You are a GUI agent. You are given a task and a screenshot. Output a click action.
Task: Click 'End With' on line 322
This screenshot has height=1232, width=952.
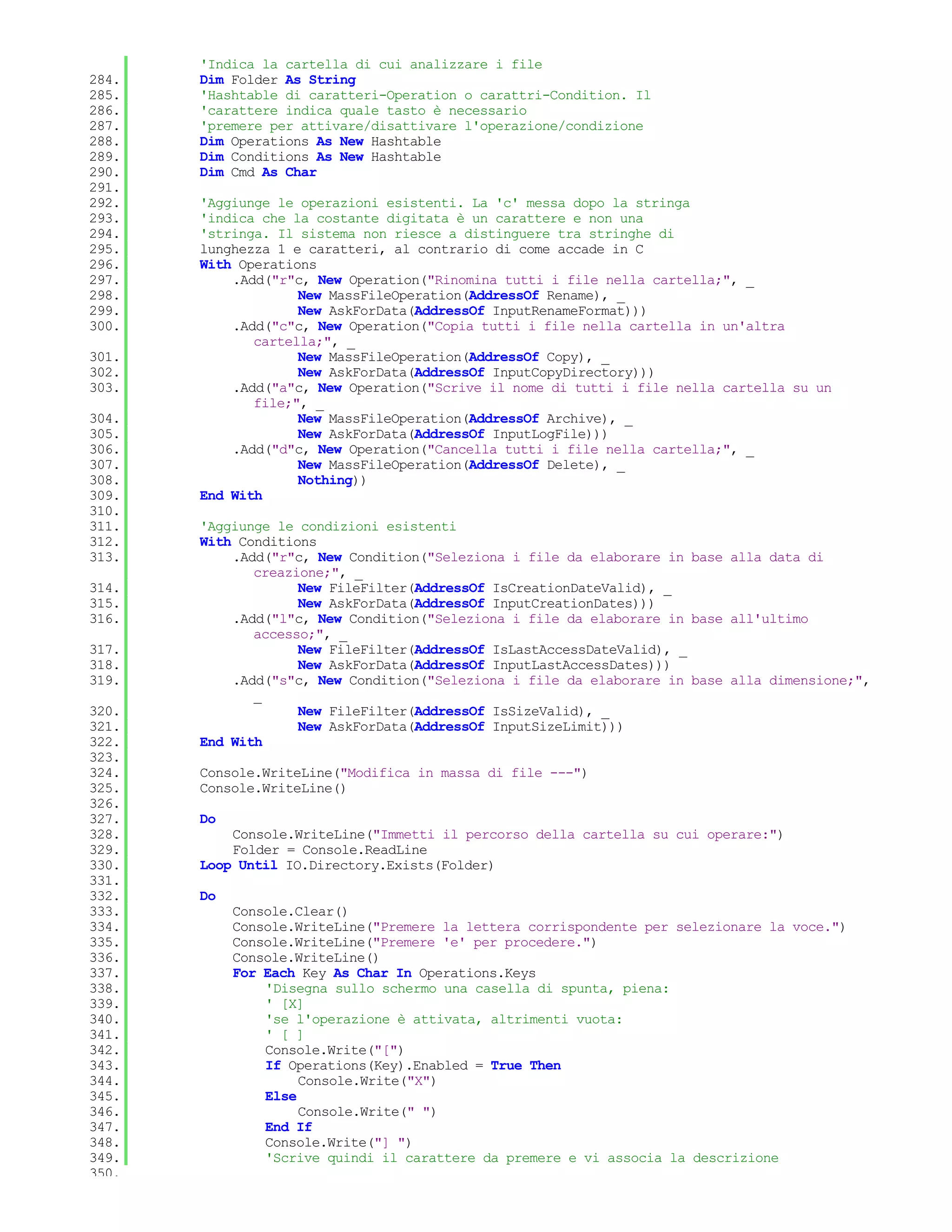point(231,742)
